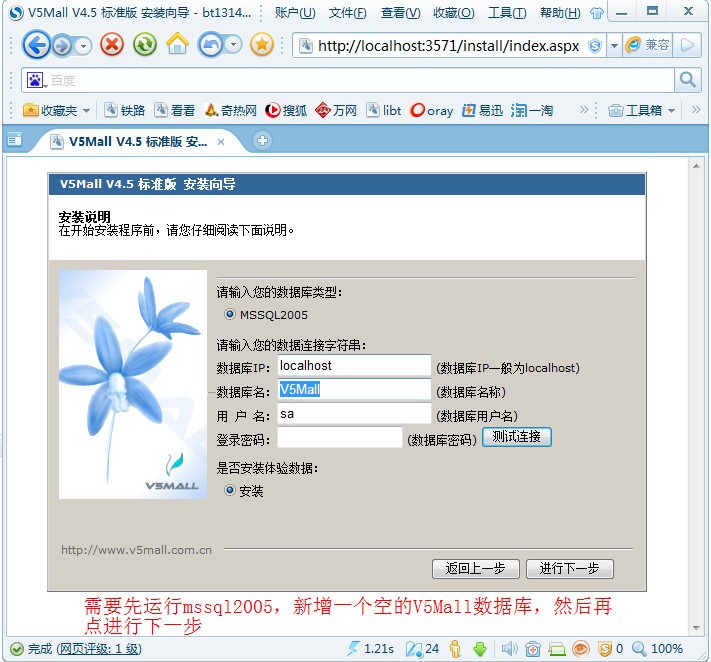
Task: Open the 万网 bookmark
Action: (336, 110)
